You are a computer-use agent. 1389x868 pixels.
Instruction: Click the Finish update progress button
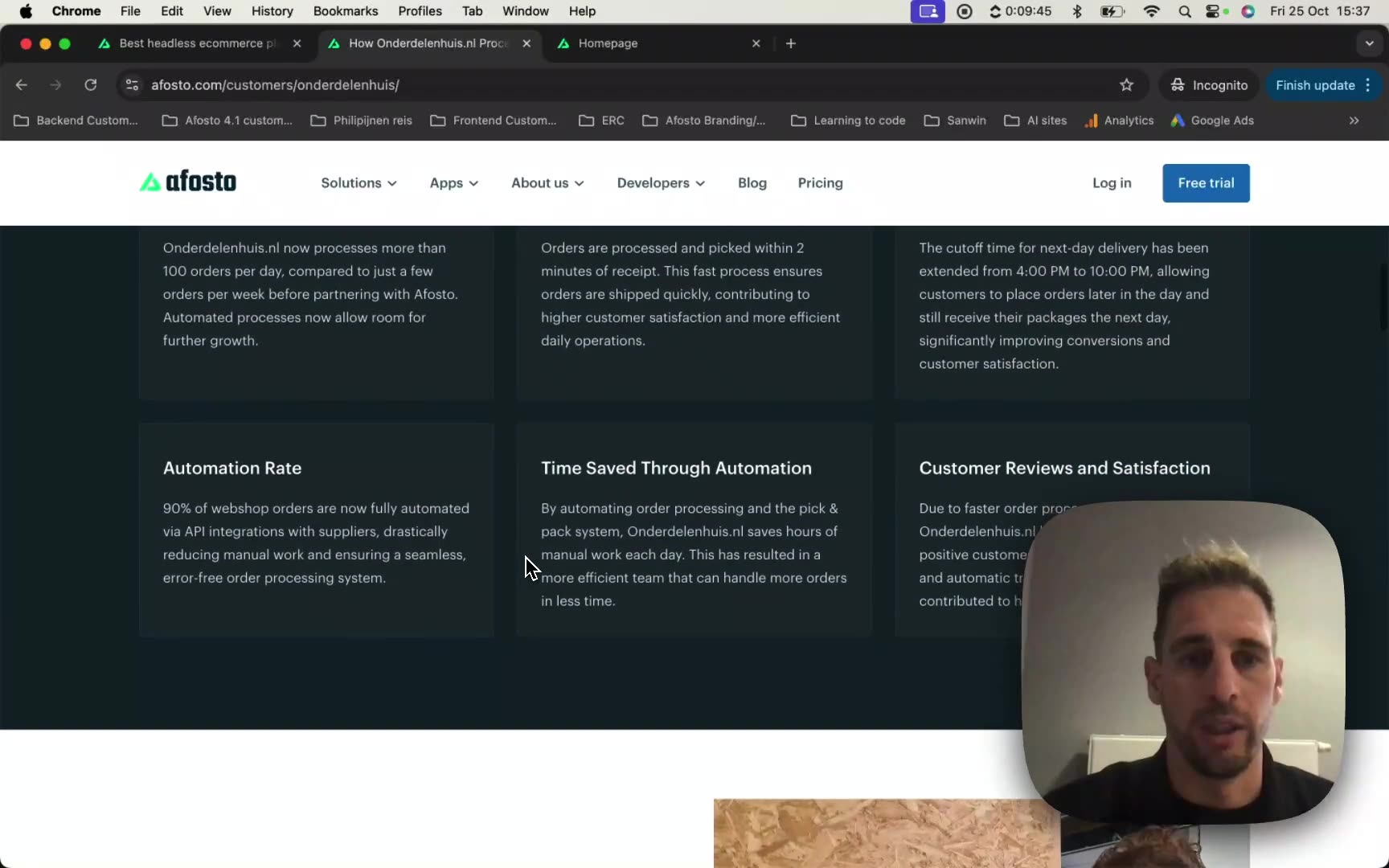1316,85
